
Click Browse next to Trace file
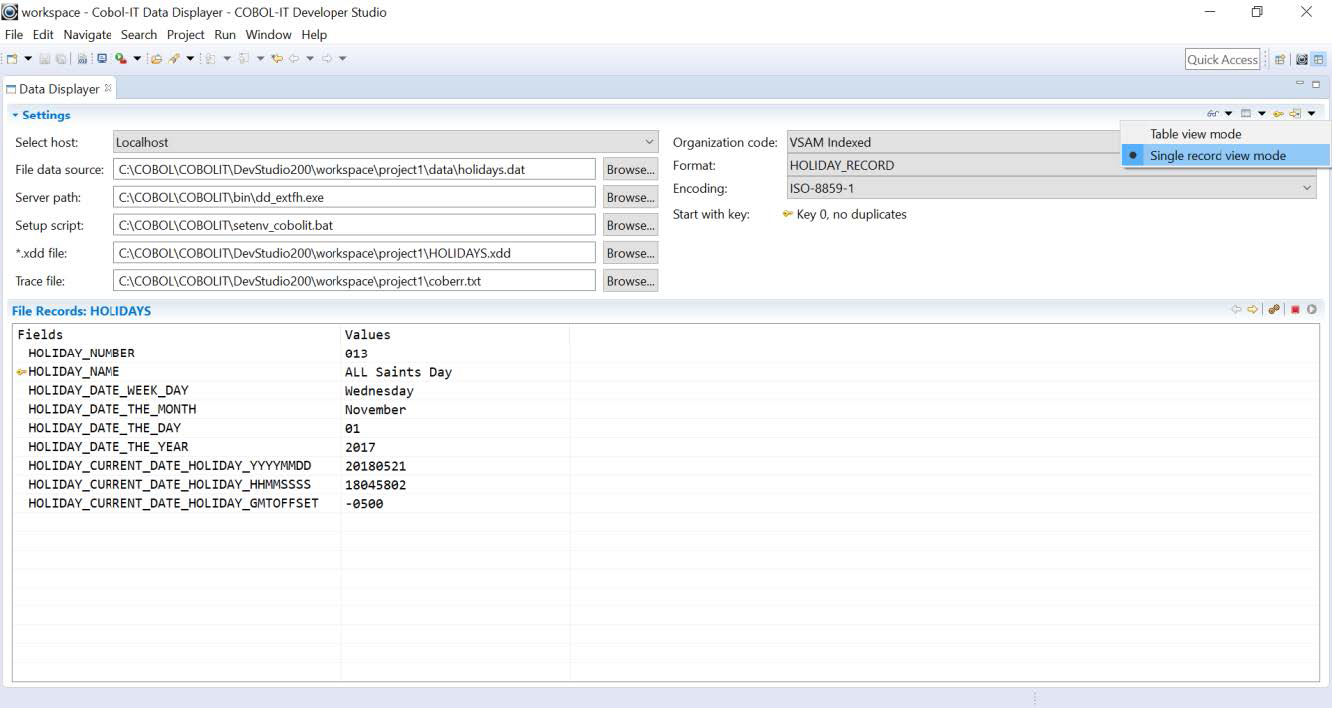click(630, 282)
